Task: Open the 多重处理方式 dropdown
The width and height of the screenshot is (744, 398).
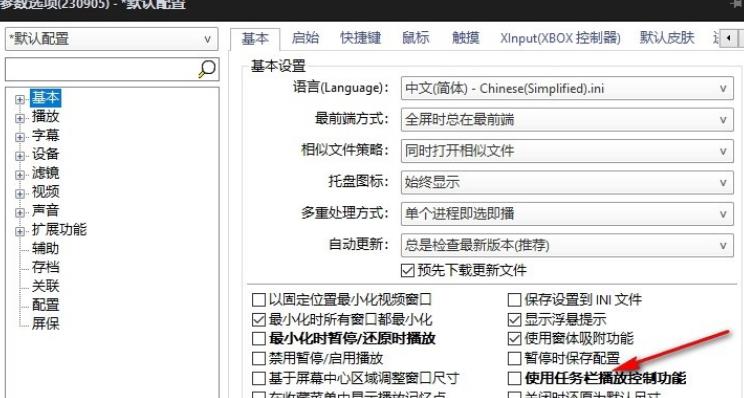Action: pyautogui.click(x=567, y=213)
